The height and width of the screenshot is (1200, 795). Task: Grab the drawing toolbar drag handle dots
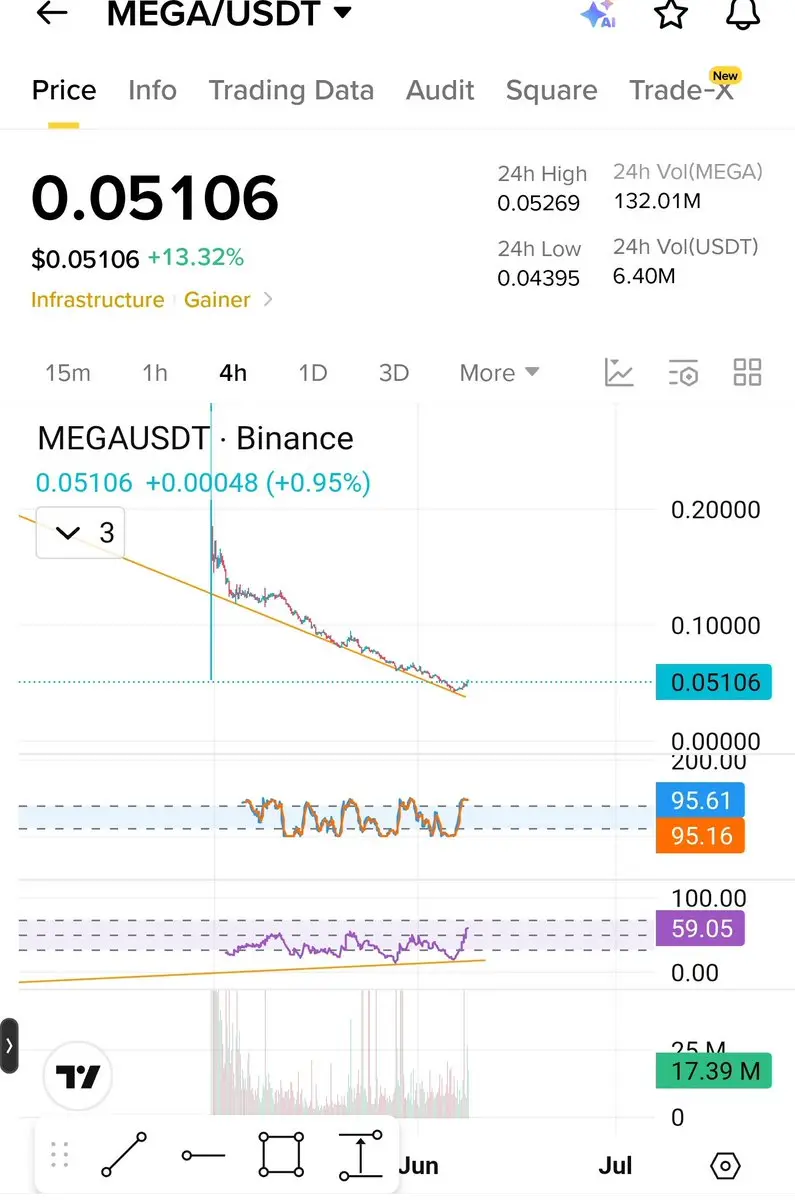59,1156
